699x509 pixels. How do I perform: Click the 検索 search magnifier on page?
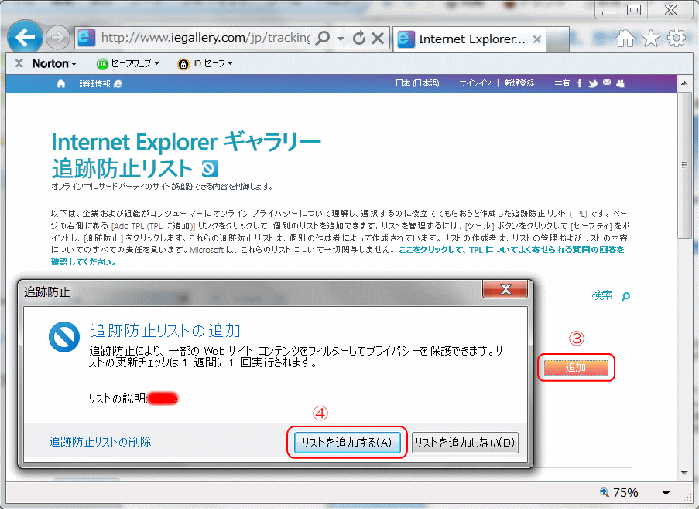tap(625, 296)
